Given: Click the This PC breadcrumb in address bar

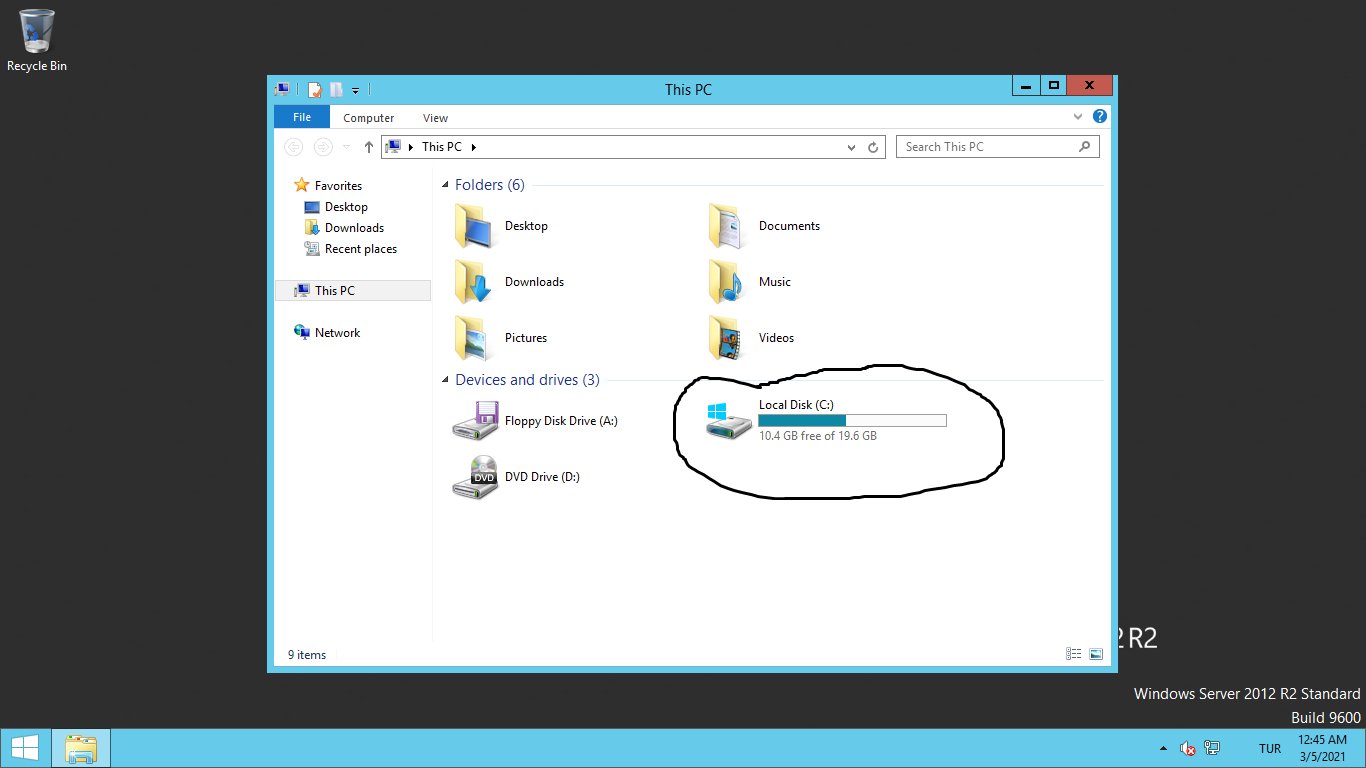Looking at the screenshot, I should [441, 147].
